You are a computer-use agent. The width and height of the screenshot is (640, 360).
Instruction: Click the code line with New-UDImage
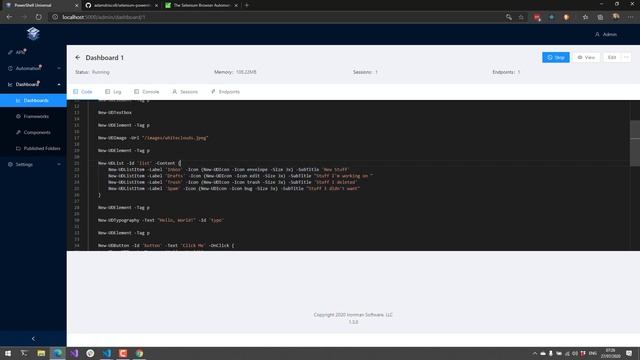[x=153, y=138]
